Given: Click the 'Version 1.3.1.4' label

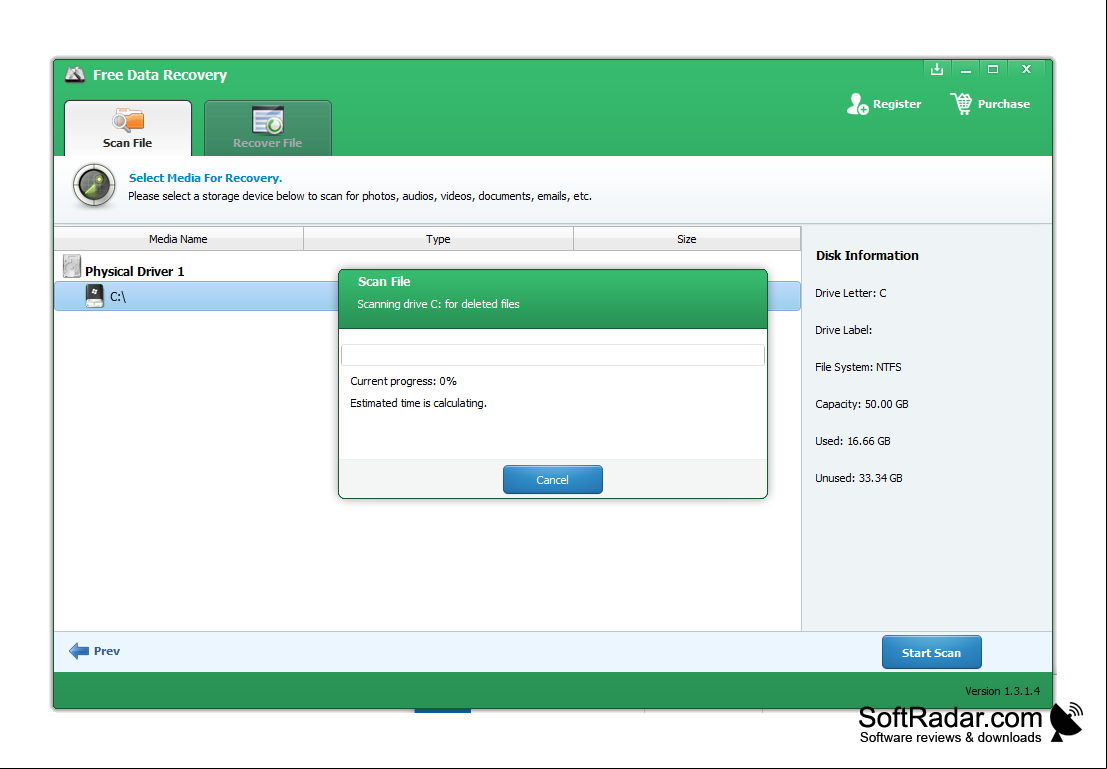Looking at the screenshot, I should [x=1003, y=691].
